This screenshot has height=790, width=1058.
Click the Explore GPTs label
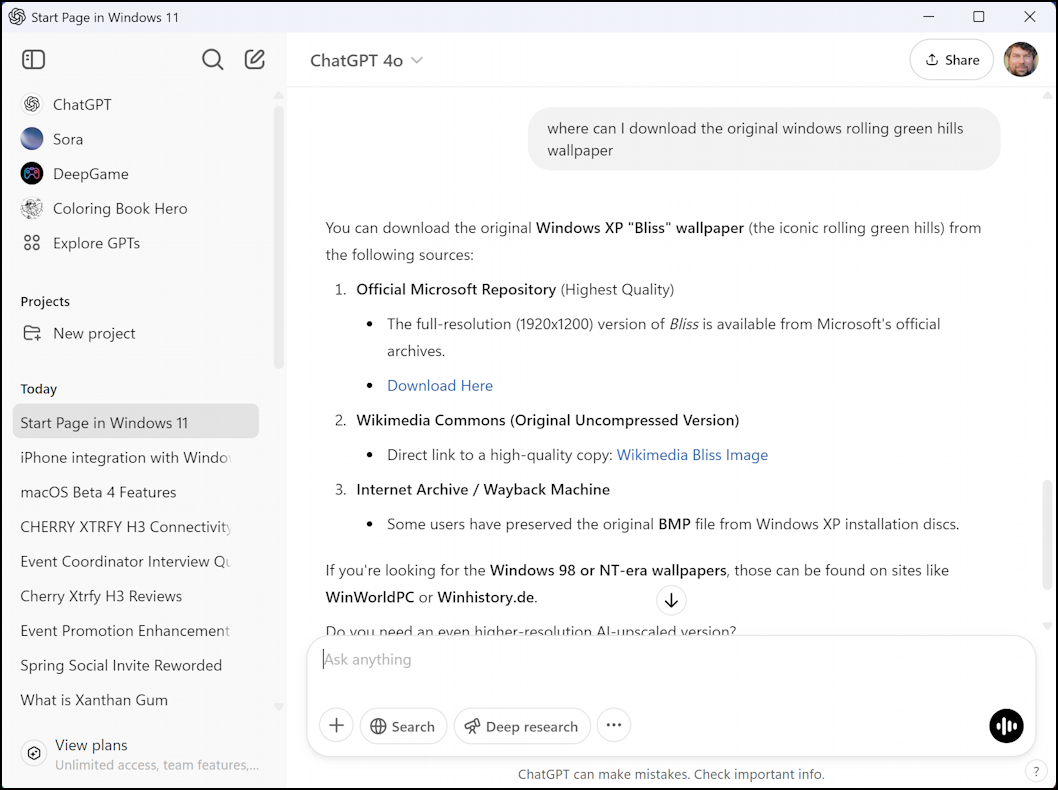pos(96,243)
